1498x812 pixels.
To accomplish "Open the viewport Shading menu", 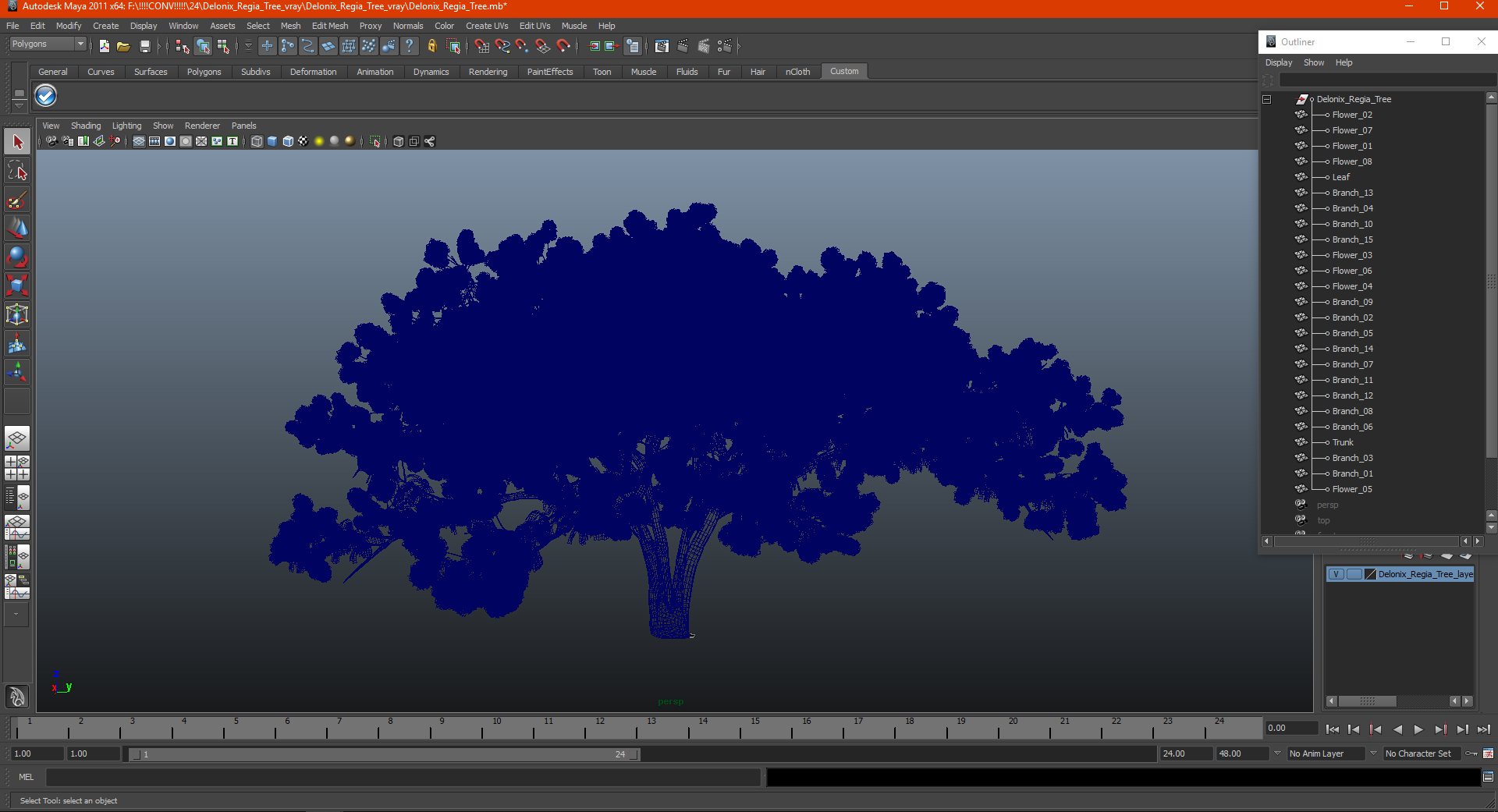I will 86,126.
